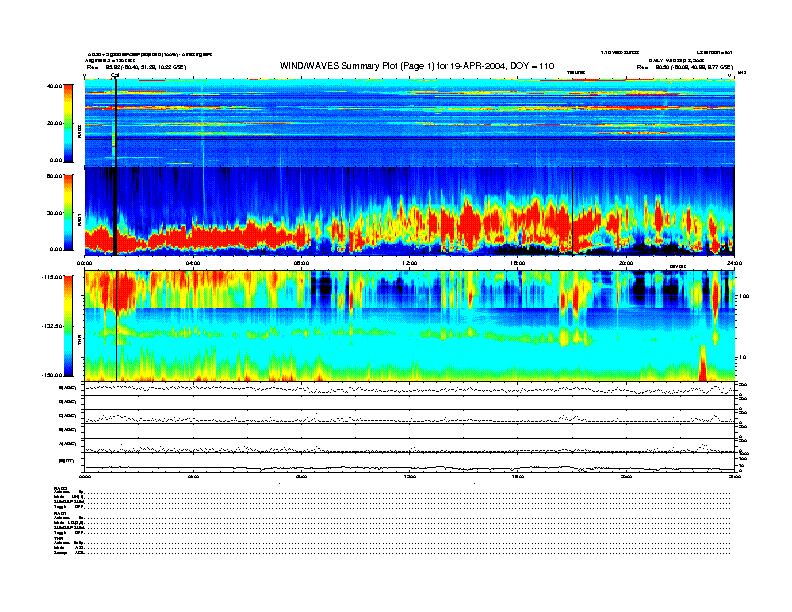Click the RAD2 status heading in bottom table

(x=60, y=487)
